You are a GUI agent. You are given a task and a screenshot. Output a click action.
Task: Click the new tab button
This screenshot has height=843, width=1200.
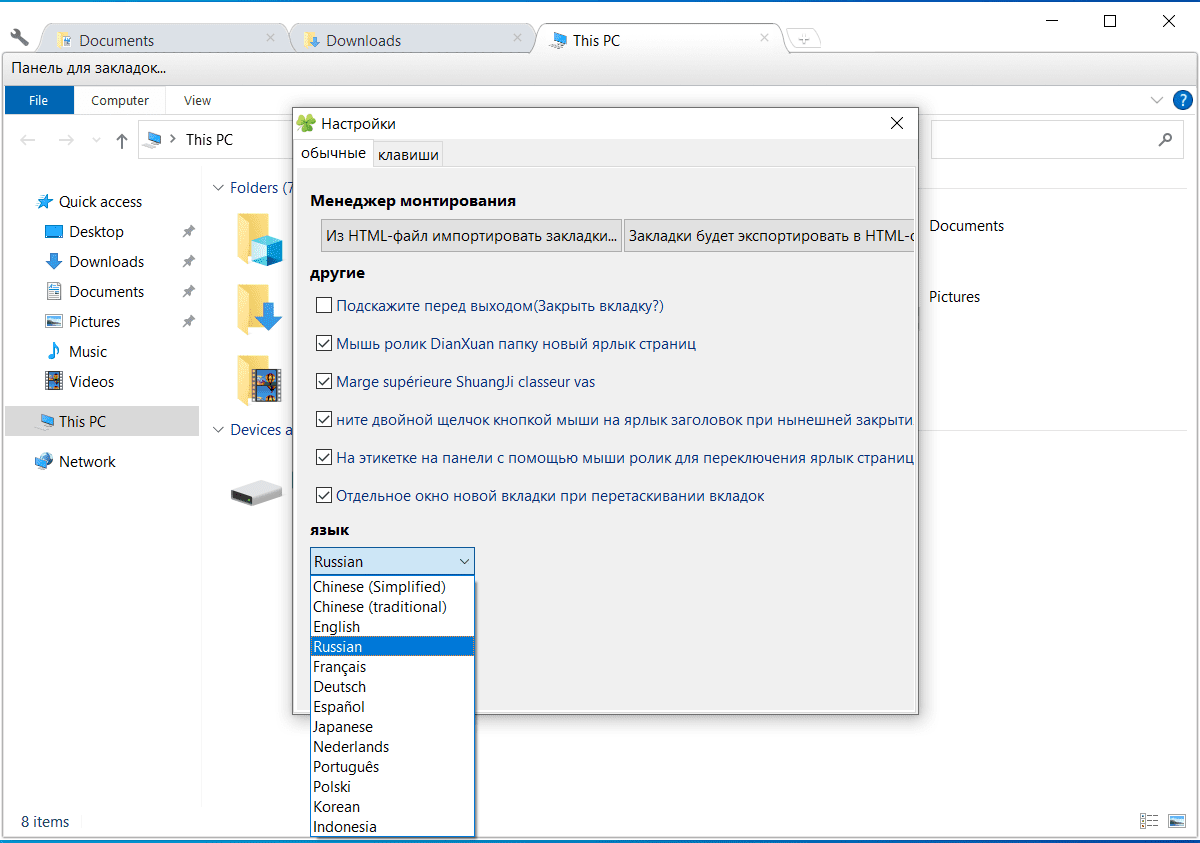tap(804, 39)
